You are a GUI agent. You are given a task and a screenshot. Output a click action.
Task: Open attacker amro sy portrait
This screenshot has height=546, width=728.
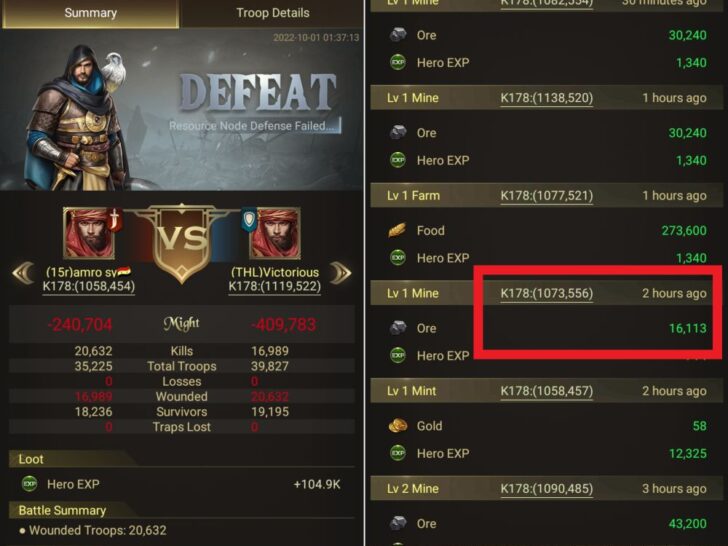89,233
